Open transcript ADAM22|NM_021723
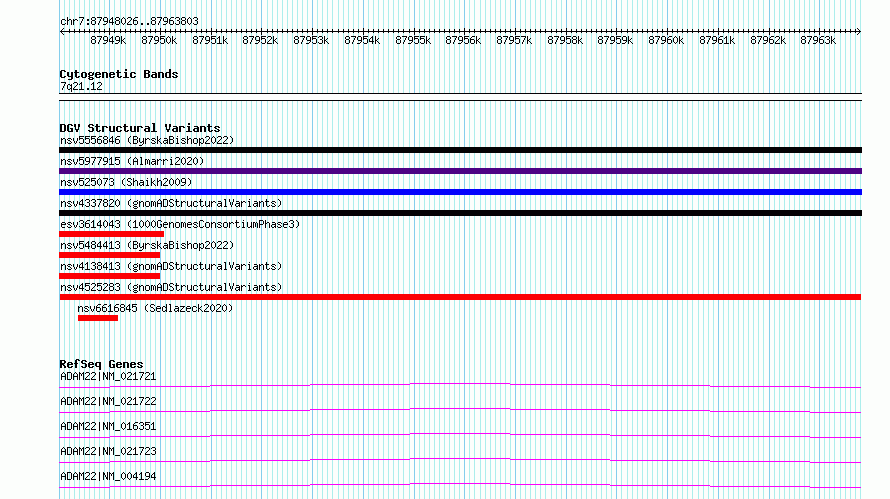 click(x=108, y=451)
